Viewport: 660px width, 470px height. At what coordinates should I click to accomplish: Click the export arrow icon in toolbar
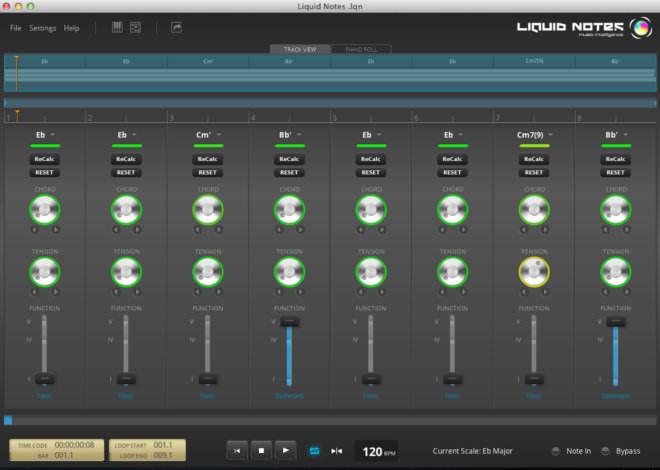(176, 27)
